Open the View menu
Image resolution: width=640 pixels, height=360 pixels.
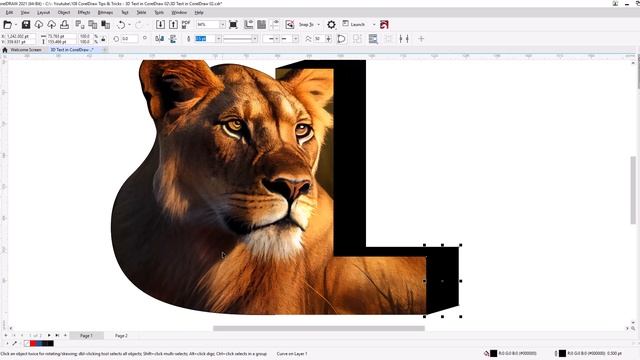tap(25, 13)
